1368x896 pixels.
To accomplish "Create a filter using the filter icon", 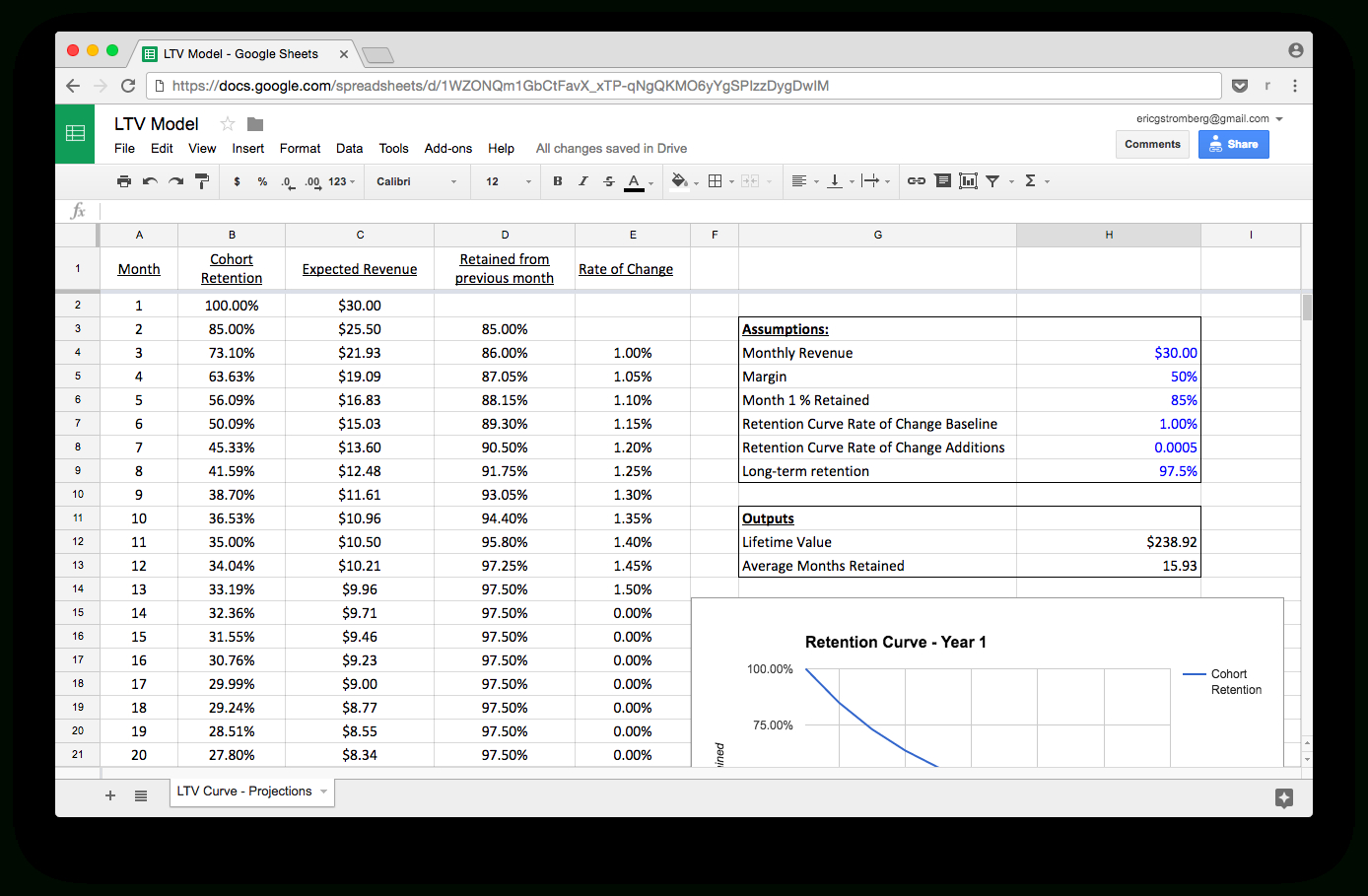I will [994, 180].
